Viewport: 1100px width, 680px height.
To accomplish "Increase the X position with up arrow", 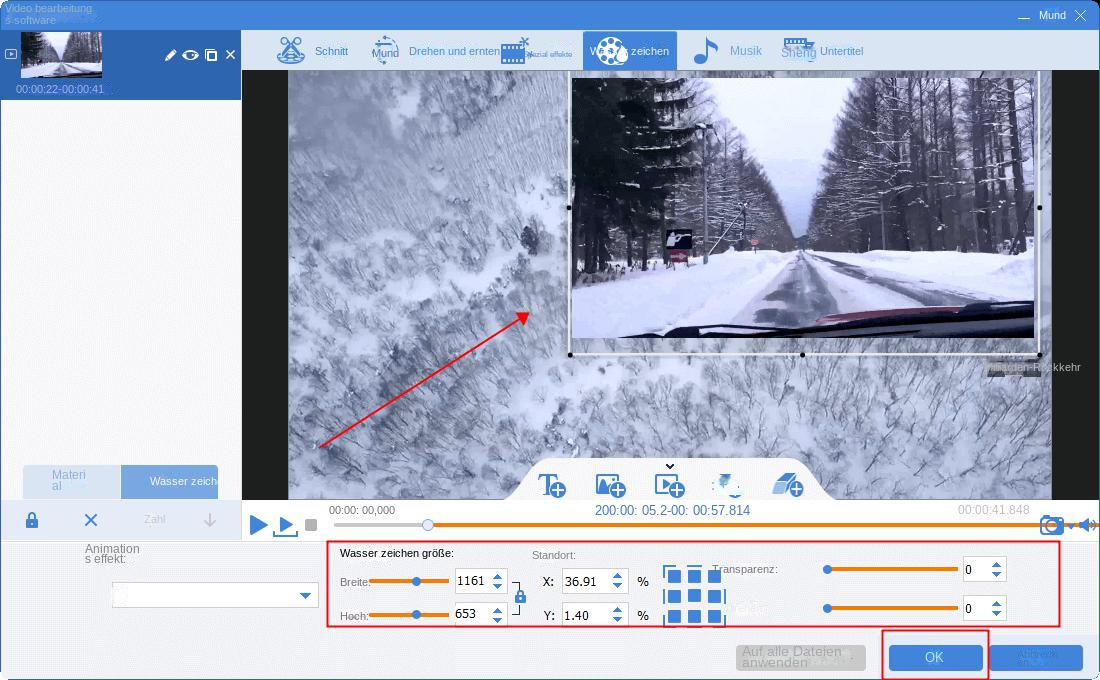I will [x=617, y=576].
